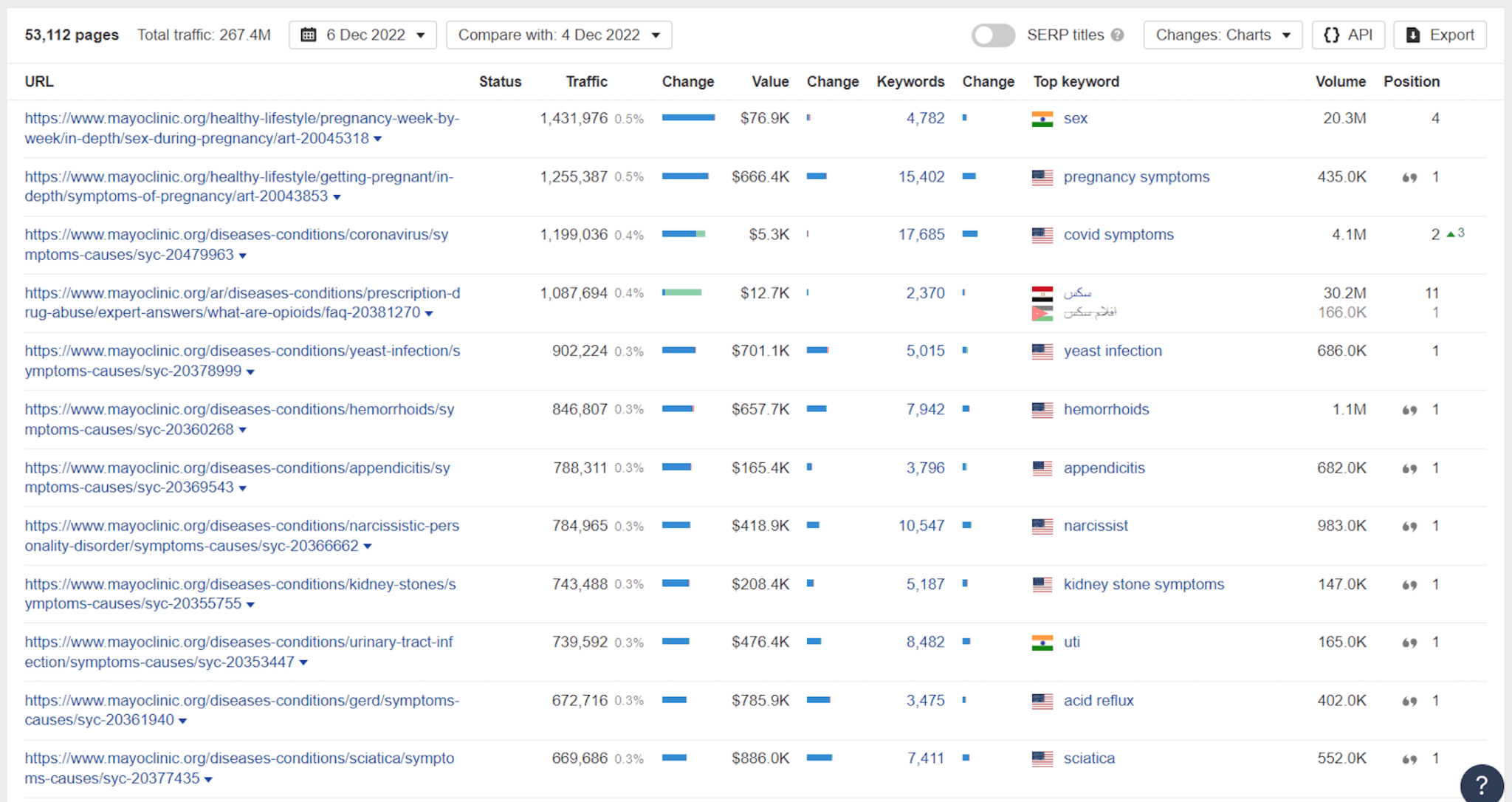This screenshot has height=802, width=1512.
Task: Open the 6 Dec 2022 date picker
Action: pos(362,35)
